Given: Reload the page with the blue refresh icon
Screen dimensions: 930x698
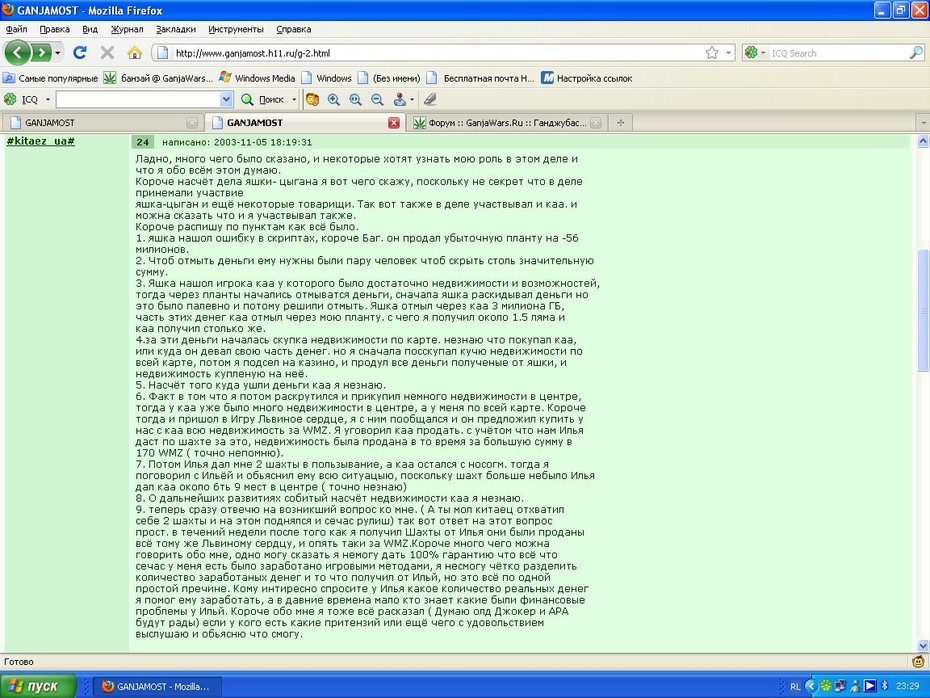Looking at the screenshot, I should 80,53.
